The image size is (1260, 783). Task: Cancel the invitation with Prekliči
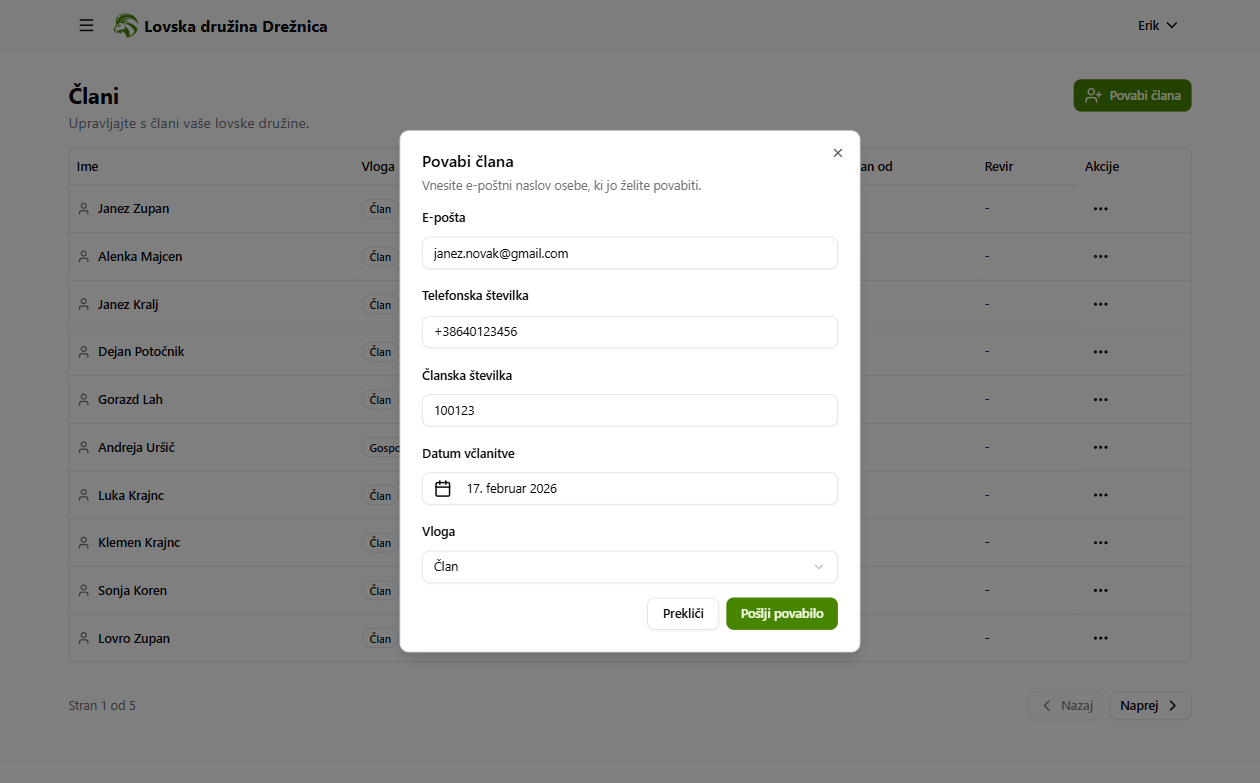[682, 614]
